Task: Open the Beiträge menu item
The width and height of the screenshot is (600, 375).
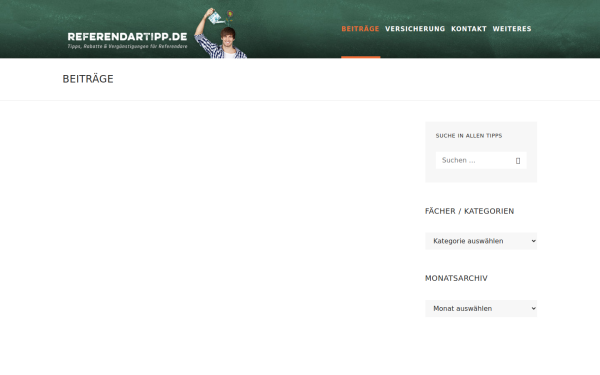Action: click(x=360, y=29)
